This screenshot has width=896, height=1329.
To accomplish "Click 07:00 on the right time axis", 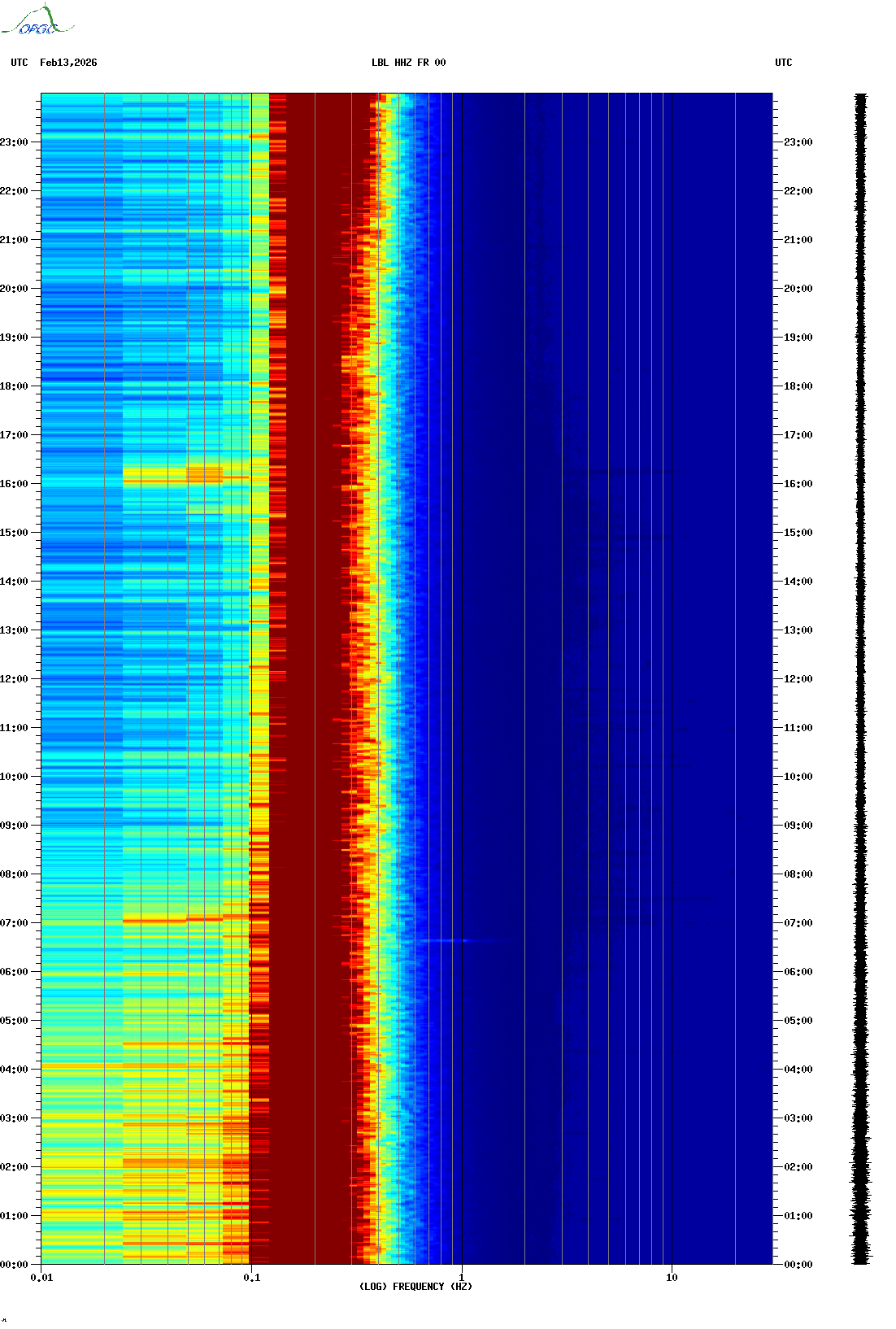I will 798,923.
